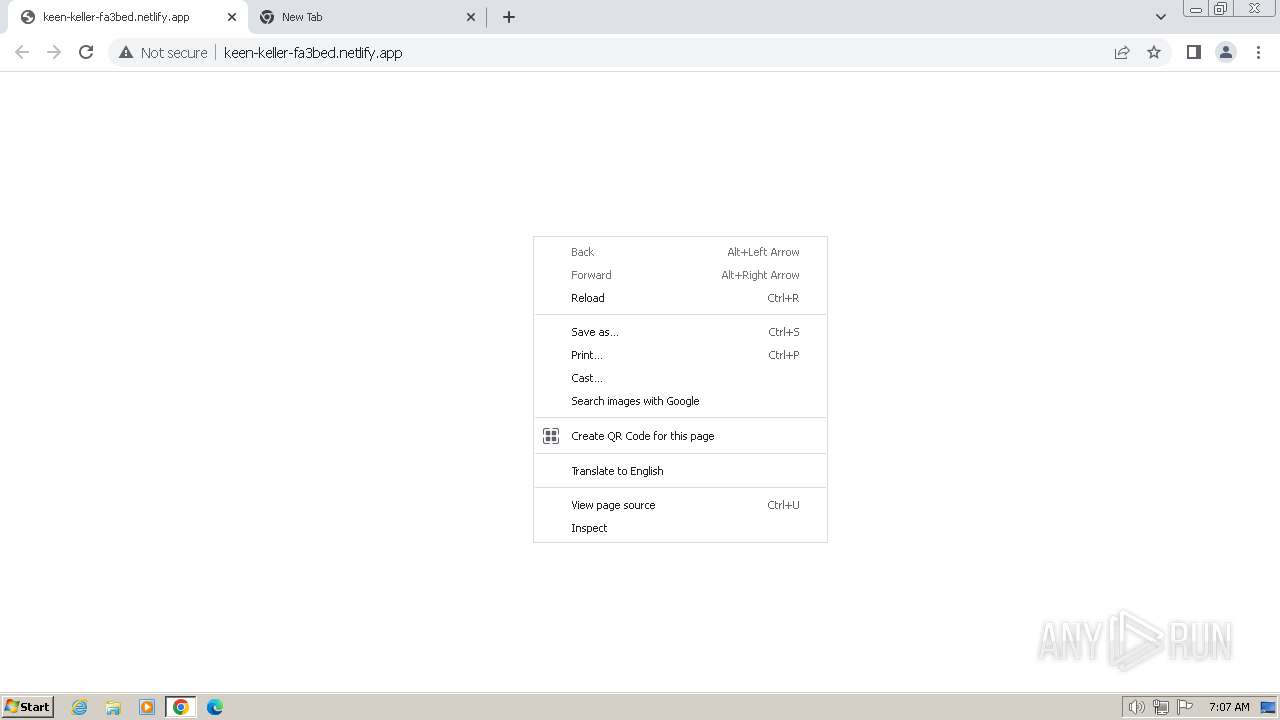Share this page via the share icon
The height and width of the screenshot is (720, 1280).
[1122, 52]
